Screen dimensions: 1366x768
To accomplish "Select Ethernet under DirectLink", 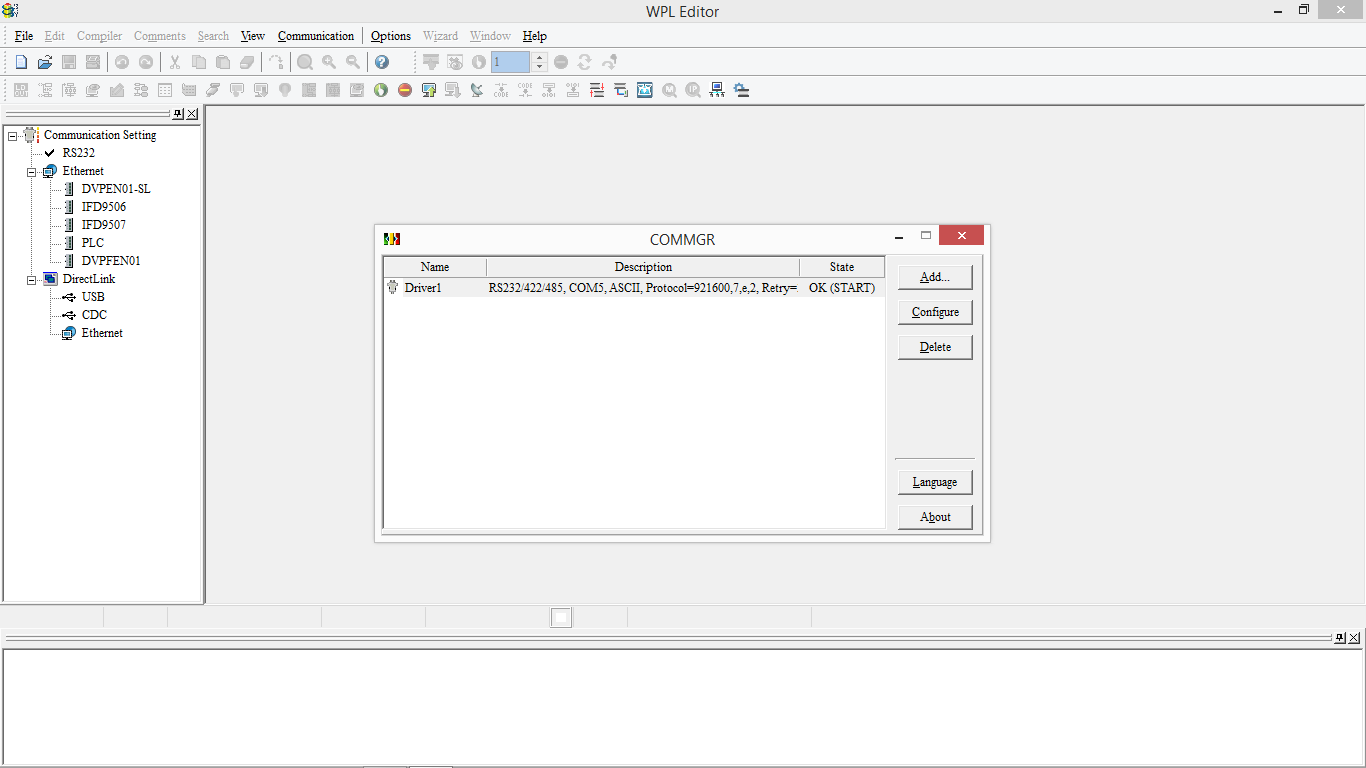I will click(102, 333).
